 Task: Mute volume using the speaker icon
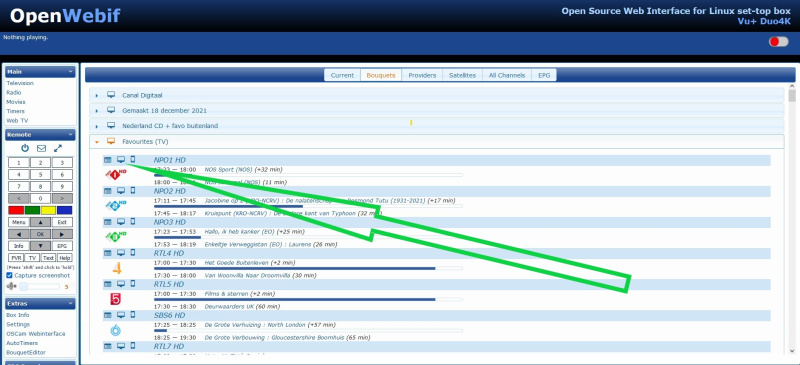[11, 286]
